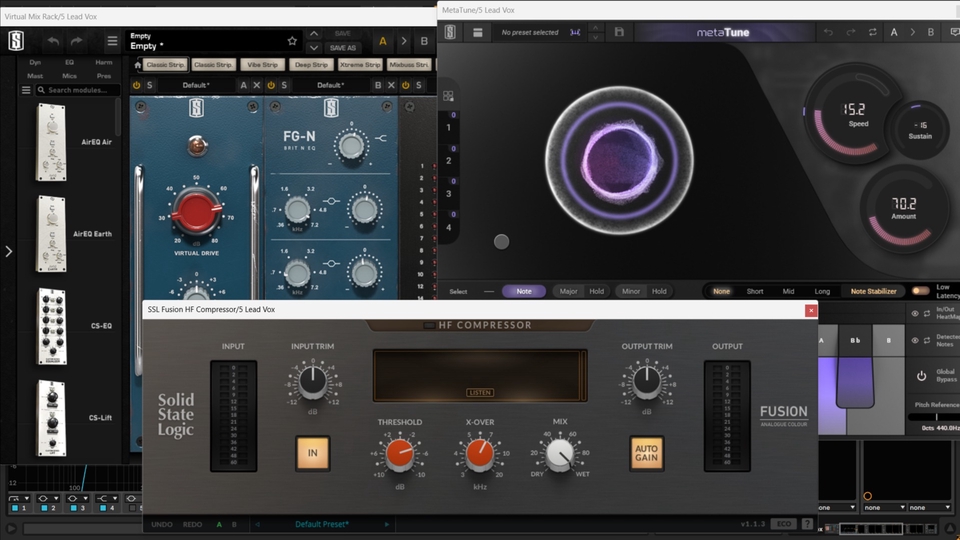The height and width of the screenshot is (540, 960).
Task: Select the Note mode button in MetaTune
Action: (x=524, y=291)
